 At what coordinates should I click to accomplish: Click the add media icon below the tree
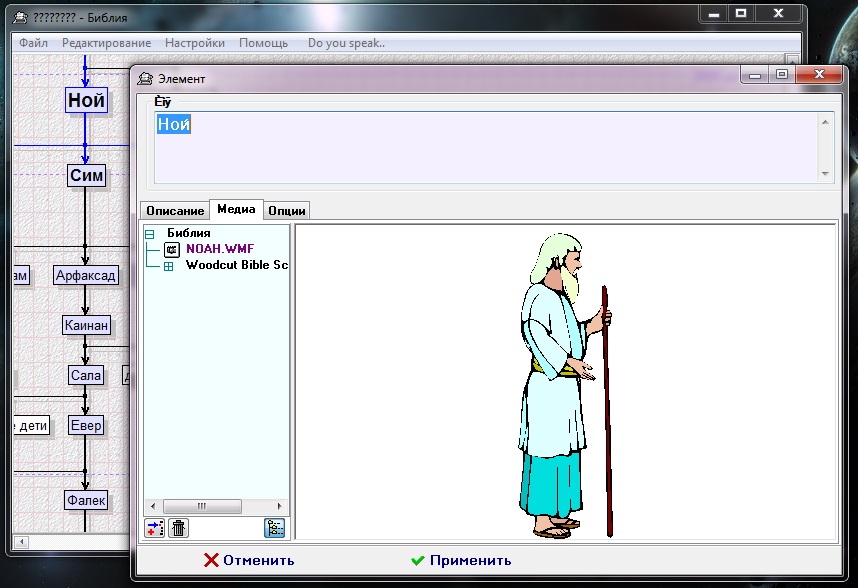(x=155, y=529)
